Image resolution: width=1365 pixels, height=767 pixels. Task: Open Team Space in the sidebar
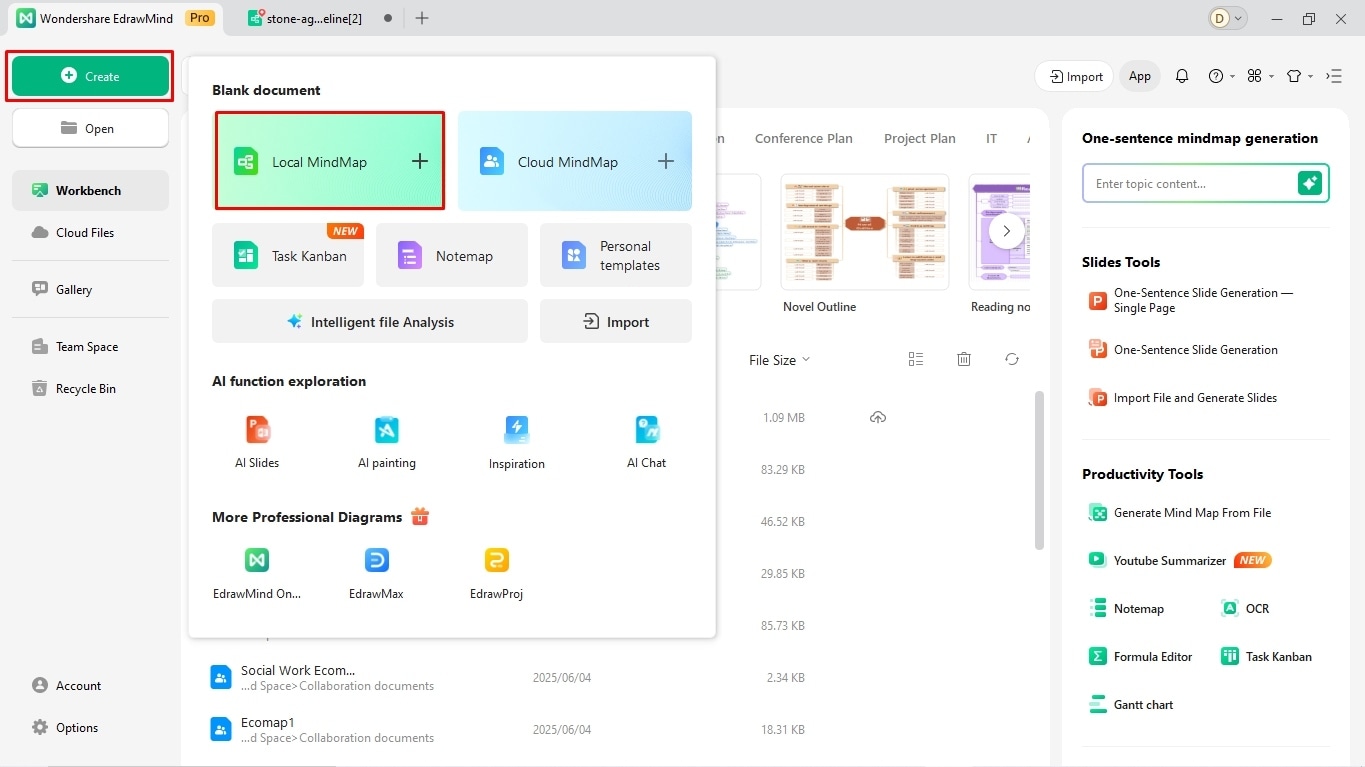(x=90, y=346)
